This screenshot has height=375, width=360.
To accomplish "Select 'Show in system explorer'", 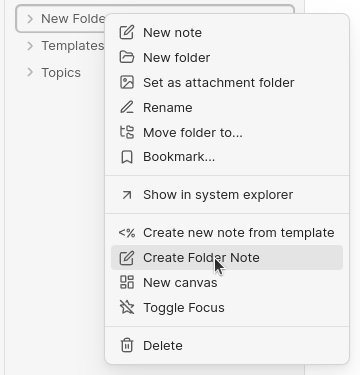I will coord(227,195).
